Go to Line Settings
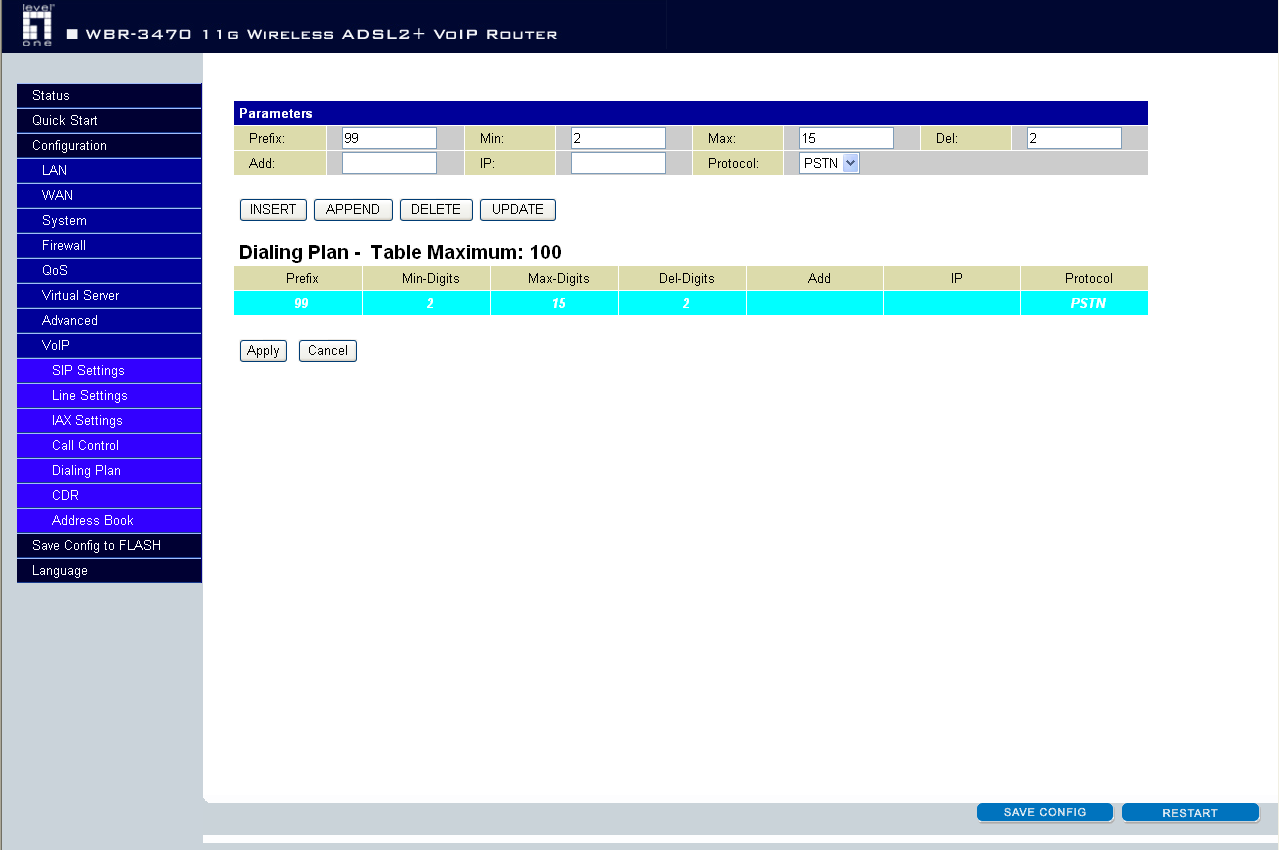The height and width of the screenshot is (850, 1280). pyautogui.click(x=109, y=396)
